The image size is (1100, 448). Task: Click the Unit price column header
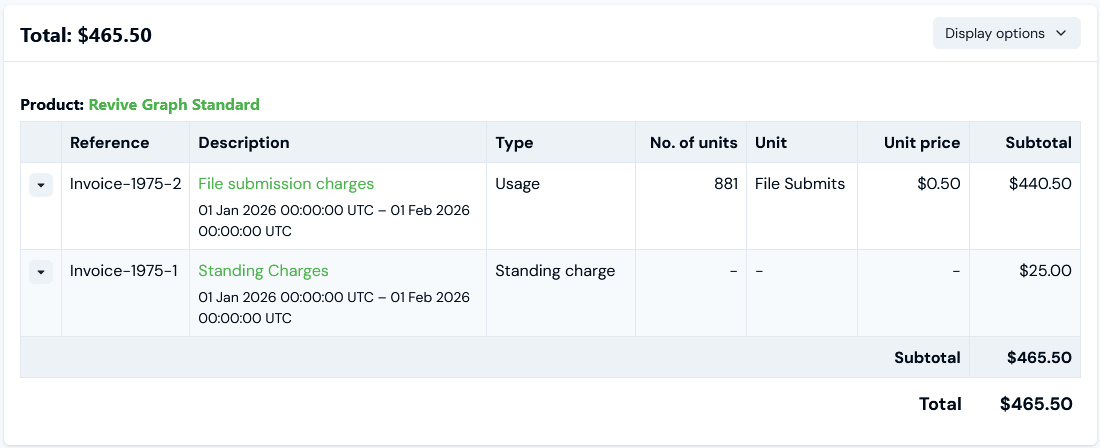922,143
